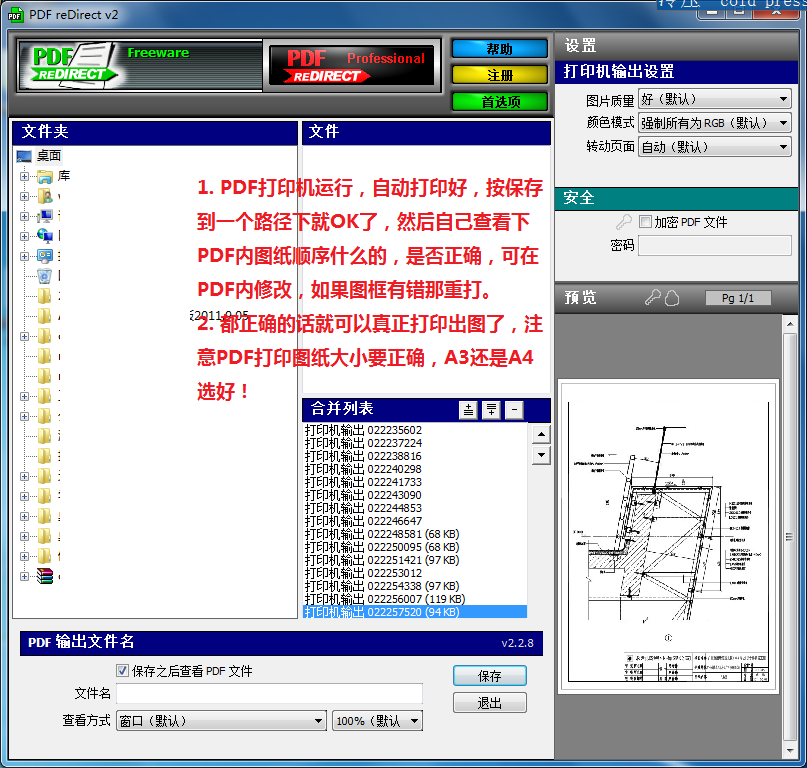807x768 pixels.
Task: Click the 退出 exit button
Action: 489,703
